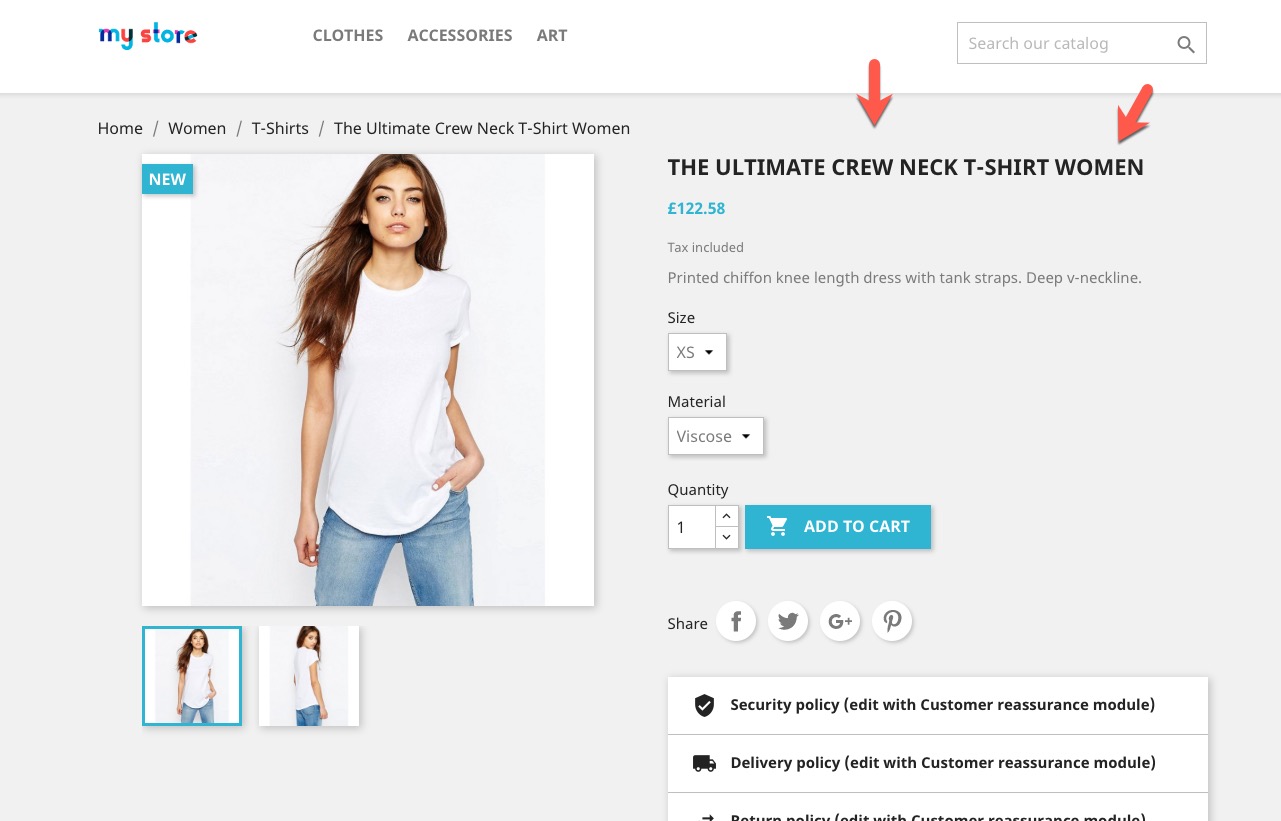Click the Delivery policy truck icon

705,763
